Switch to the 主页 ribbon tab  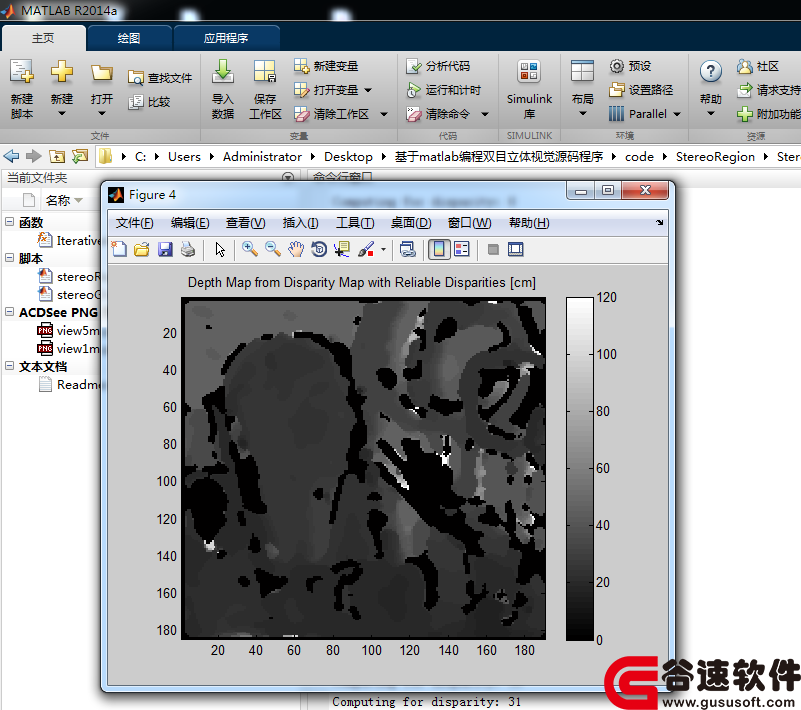pos(43,38)
